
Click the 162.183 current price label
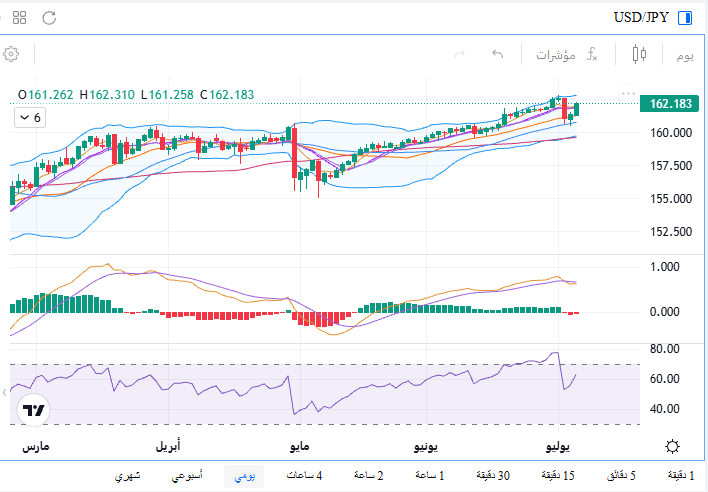click(x=670, y=104)
